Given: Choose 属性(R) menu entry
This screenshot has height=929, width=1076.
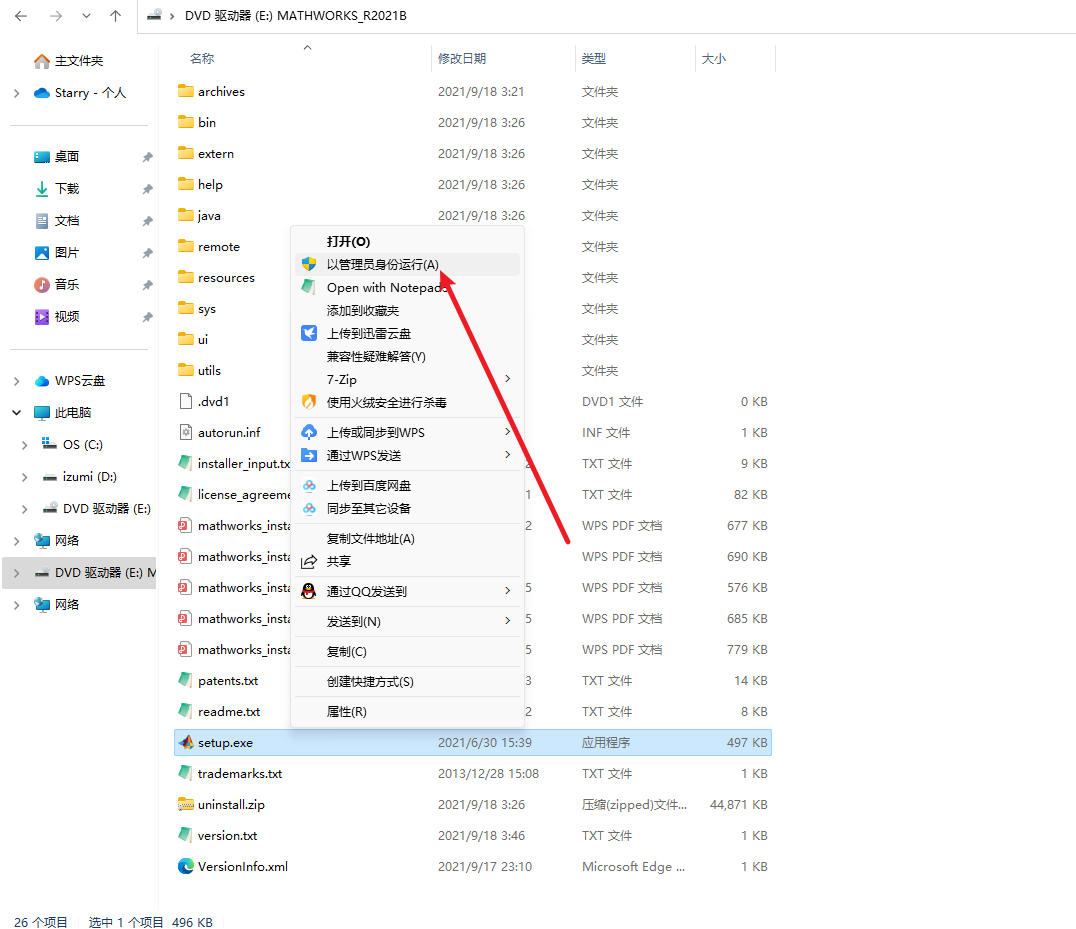Looking at the screenshot, I should 408,712.
